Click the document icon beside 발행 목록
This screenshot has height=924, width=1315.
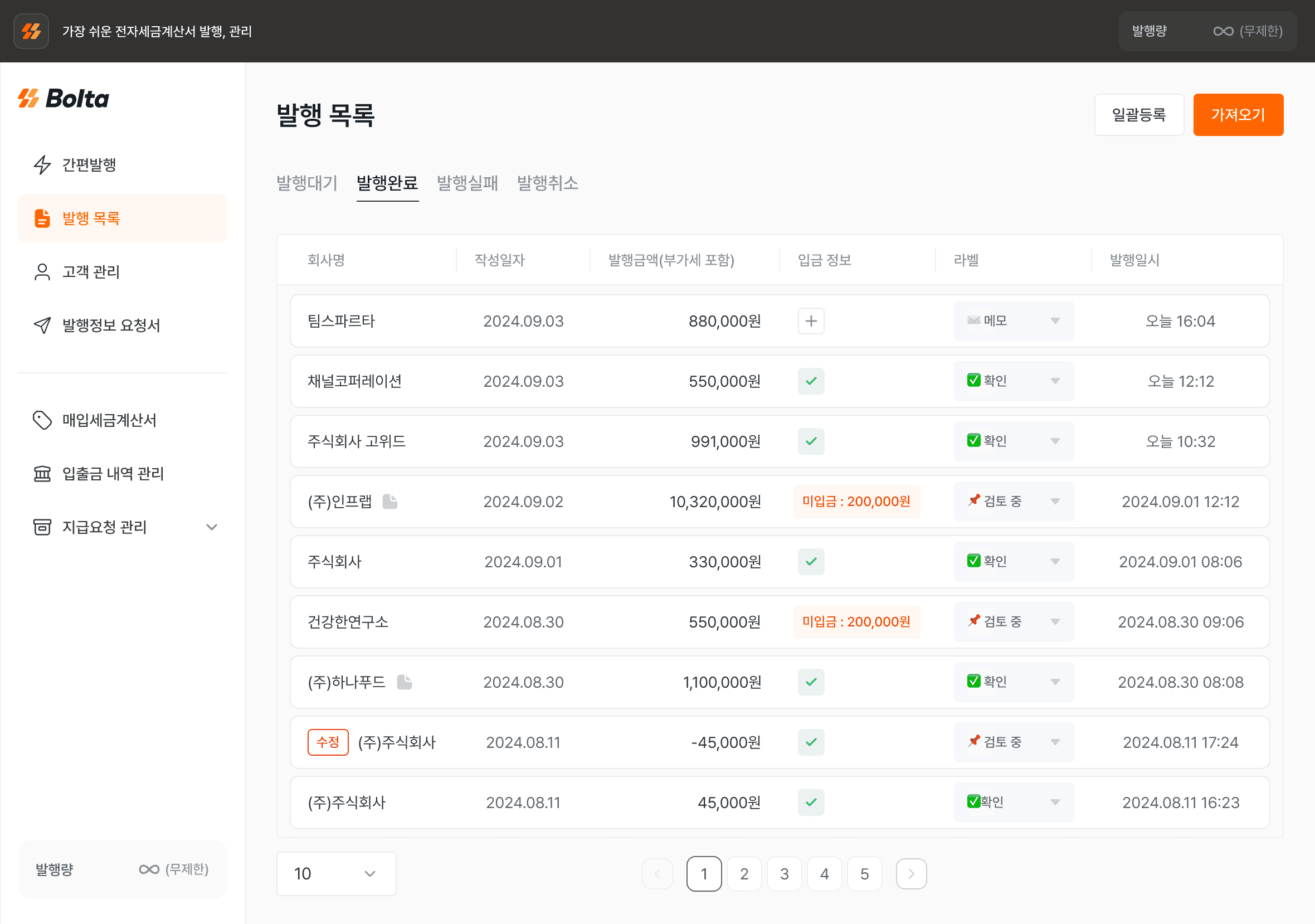(x=42, y=218)
